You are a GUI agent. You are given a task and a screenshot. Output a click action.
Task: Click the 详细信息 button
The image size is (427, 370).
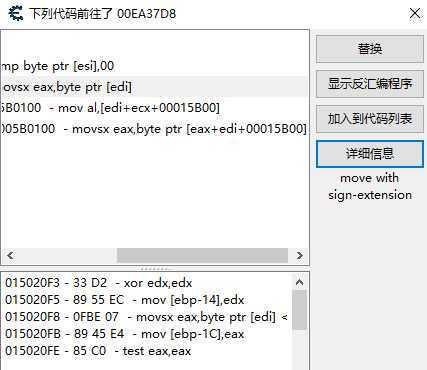click(370, 154)
